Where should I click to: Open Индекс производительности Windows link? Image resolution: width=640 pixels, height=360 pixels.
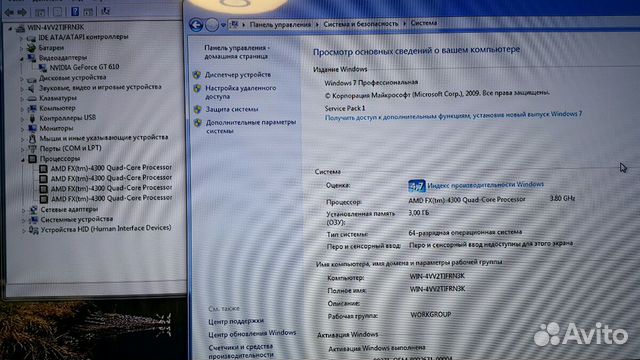click(485, 185)
